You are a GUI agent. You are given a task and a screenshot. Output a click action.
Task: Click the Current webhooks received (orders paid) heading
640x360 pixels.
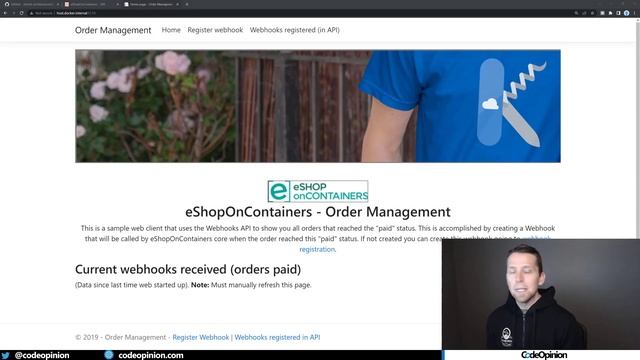coord(188,269)
